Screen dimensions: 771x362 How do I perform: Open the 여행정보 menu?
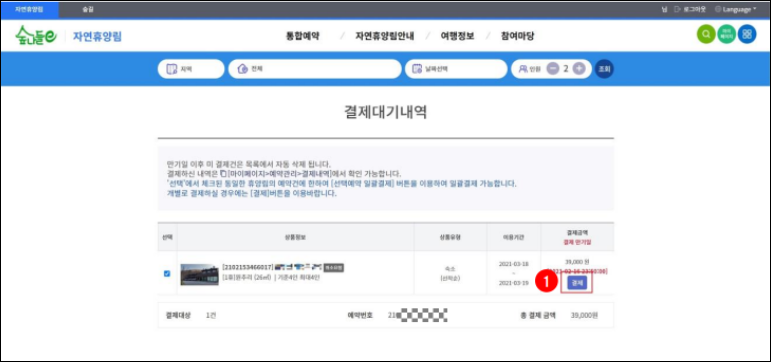458,36
